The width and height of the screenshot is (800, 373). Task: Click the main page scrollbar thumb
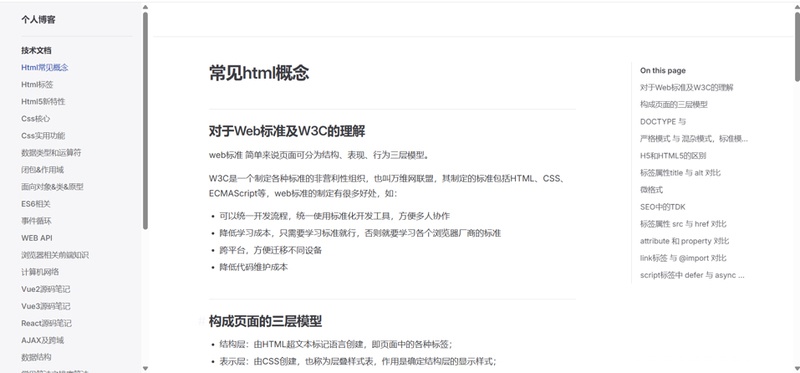point(797,46)
